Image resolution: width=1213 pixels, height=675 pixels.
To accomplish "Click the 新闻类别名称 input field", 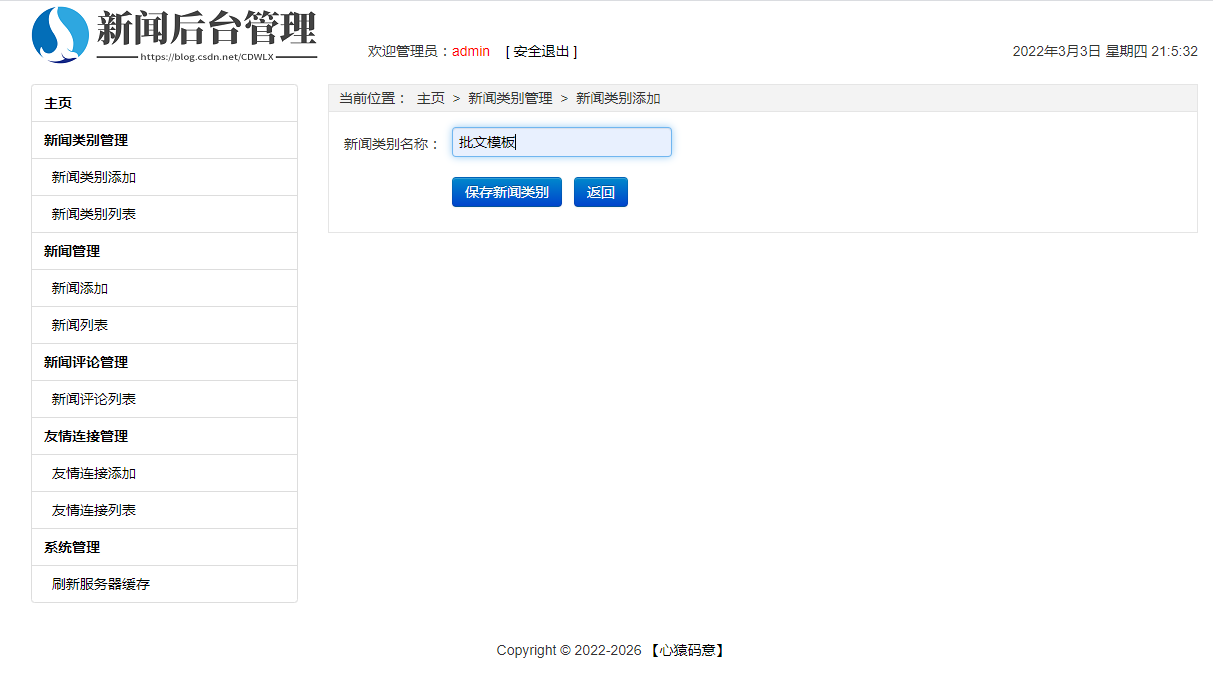I will [561, 141].
